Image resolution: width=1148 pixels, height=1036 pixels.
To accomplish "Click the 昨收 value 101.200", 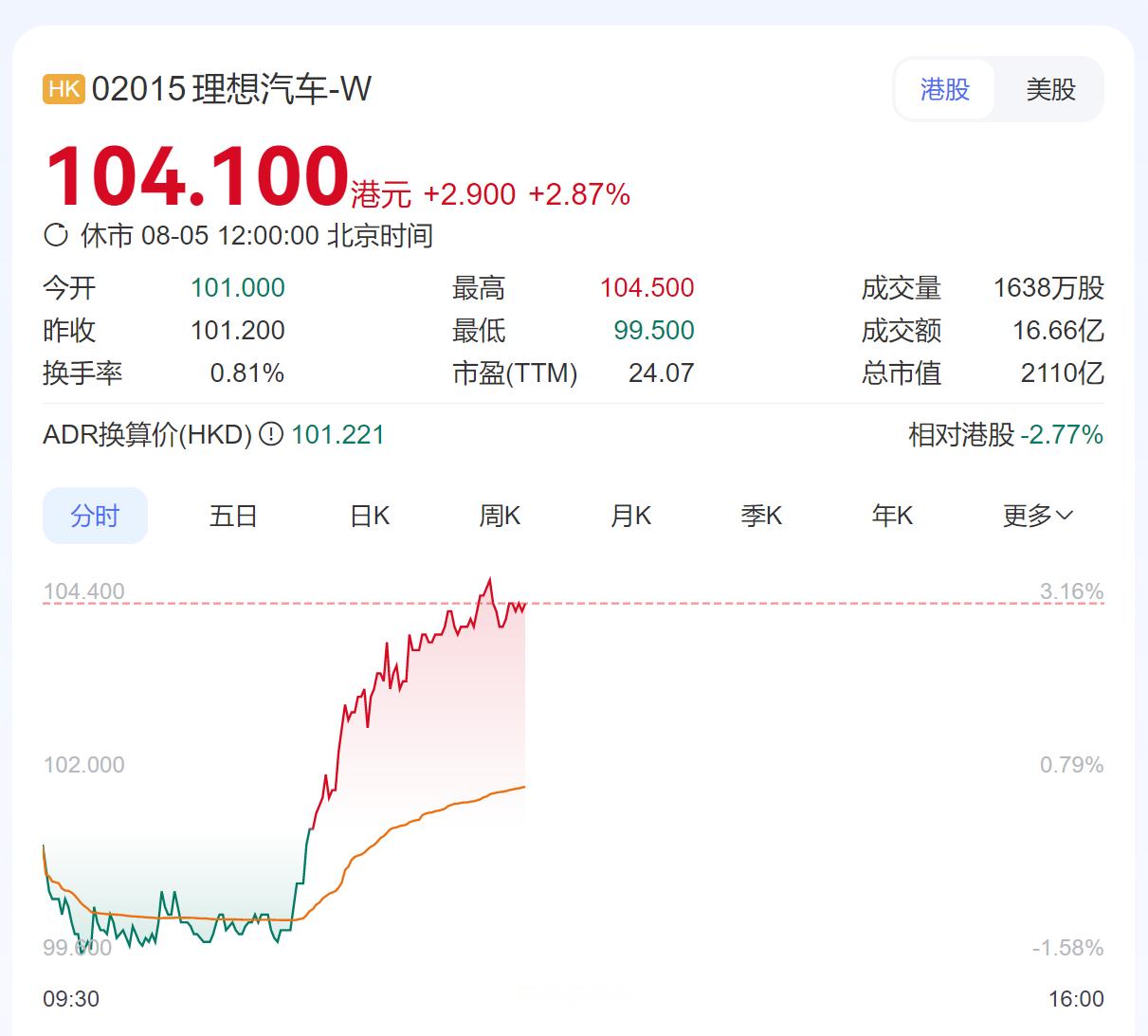I will (x=238, y=331).
